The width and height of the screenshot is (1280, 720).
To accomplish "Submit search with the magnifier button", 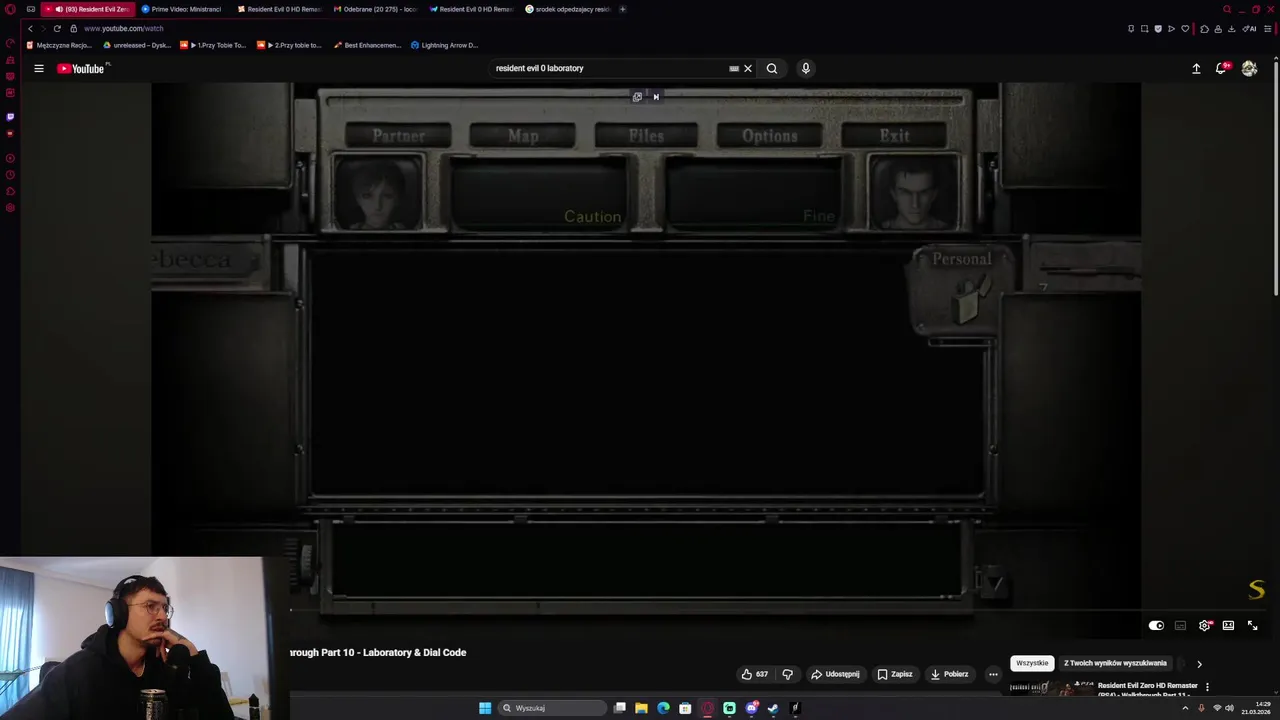I will pyautogui.click(x=772, y=69).
